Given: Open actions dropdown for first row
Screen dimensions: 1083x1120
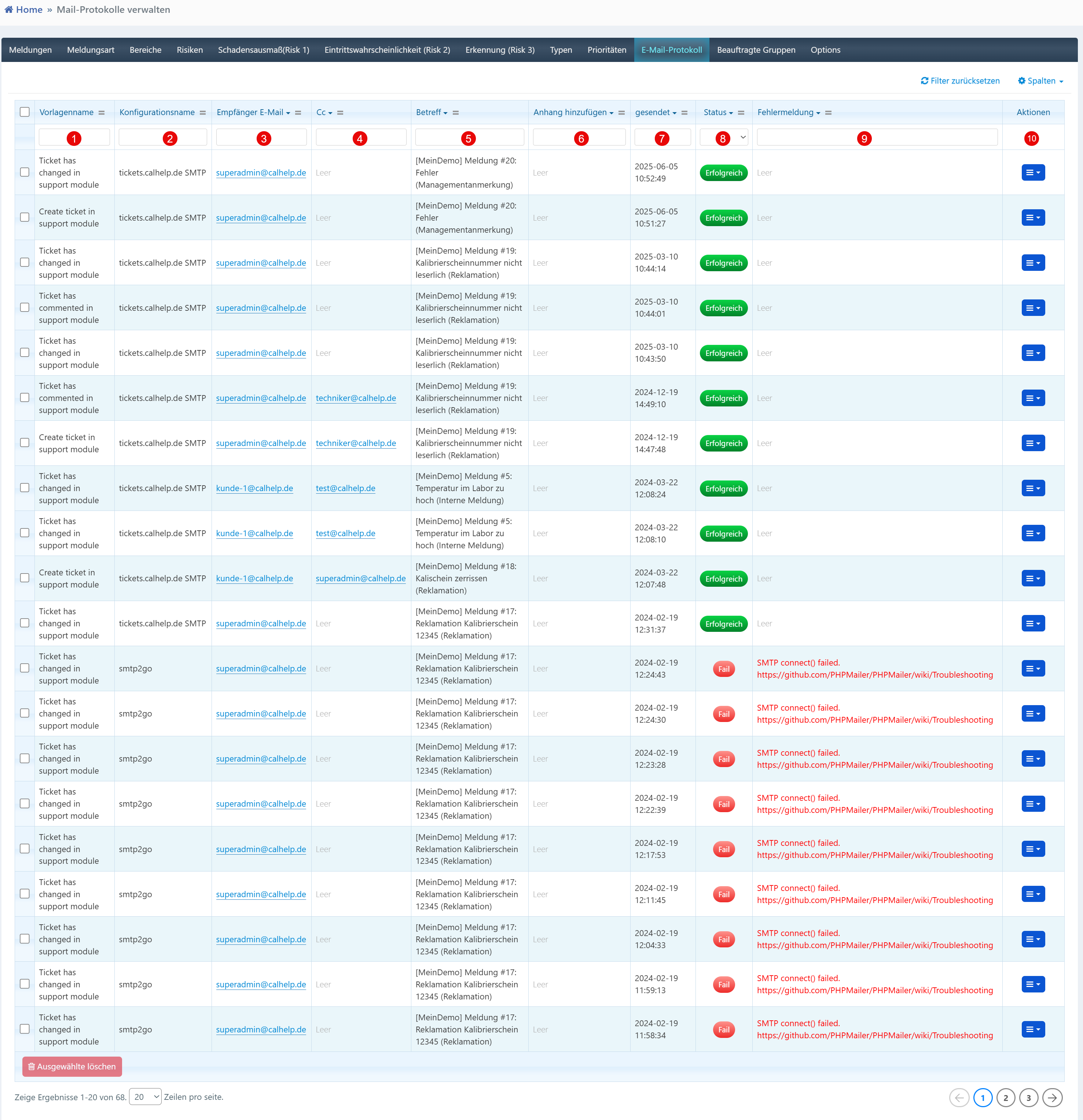Looking at the screenshot, I should click(1033, 172).
